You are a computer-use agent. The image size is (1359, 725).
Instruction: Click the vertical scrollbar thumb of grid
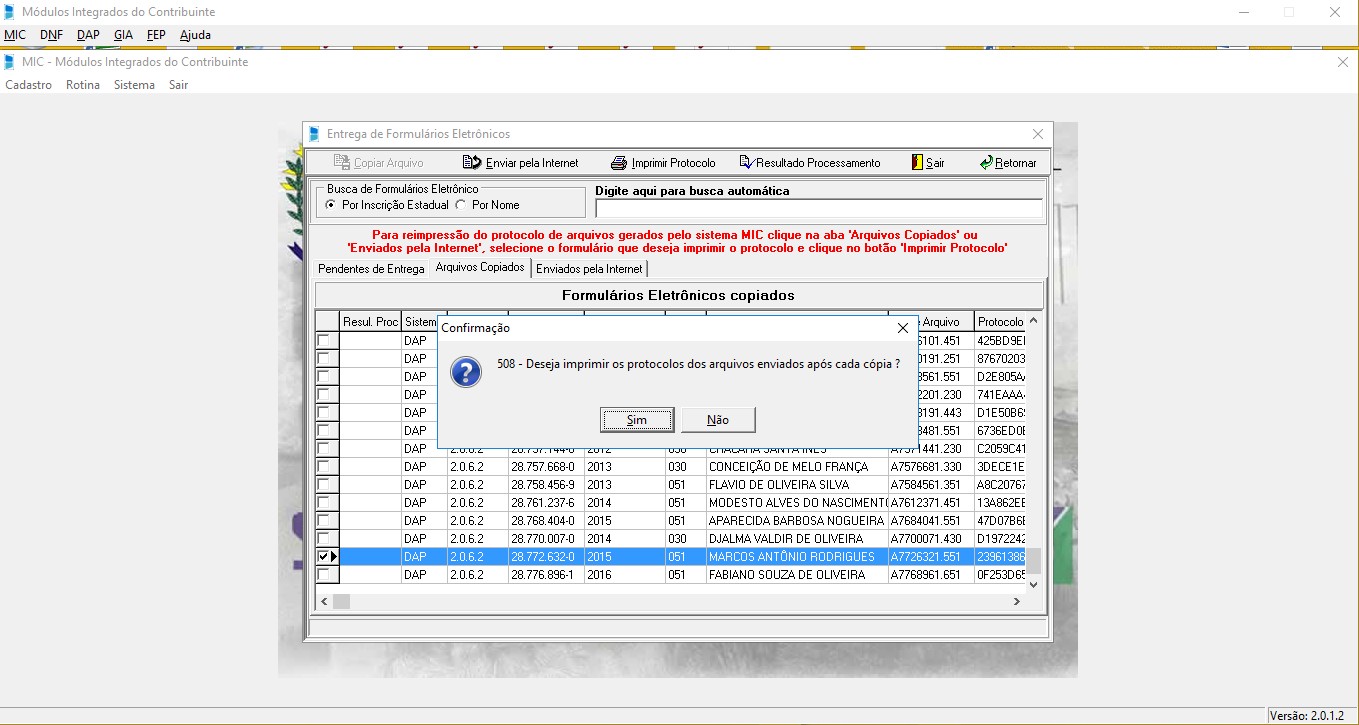point(1034,561)
